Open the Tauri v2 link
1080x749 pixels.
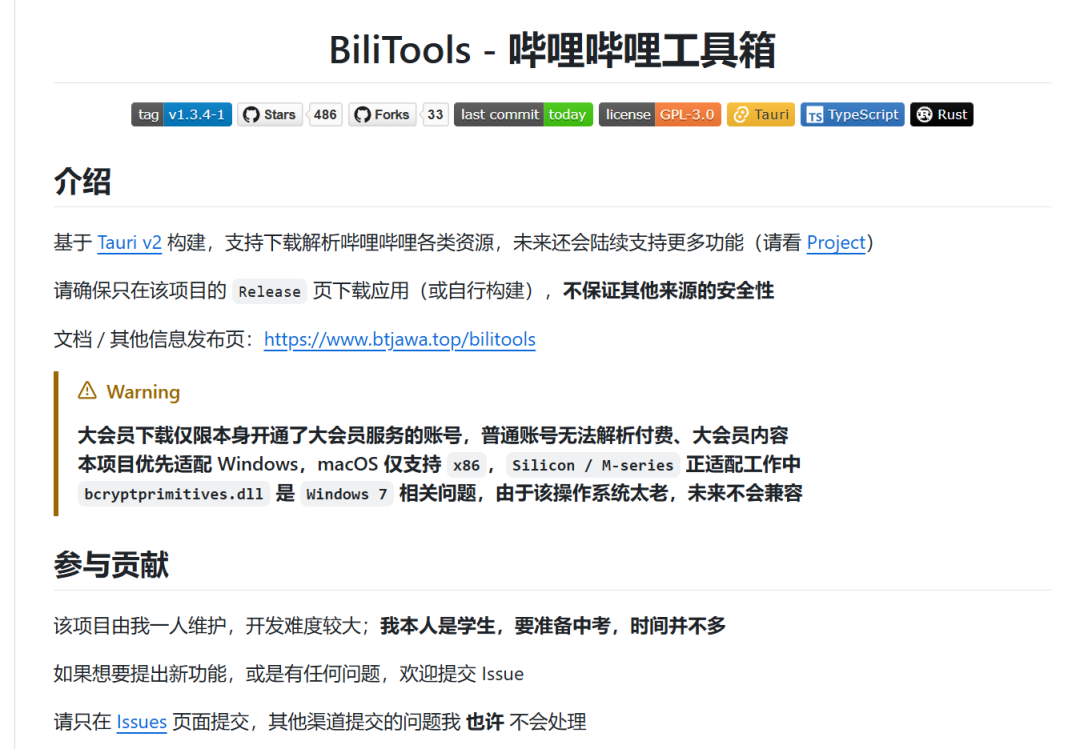click(129, 242)
